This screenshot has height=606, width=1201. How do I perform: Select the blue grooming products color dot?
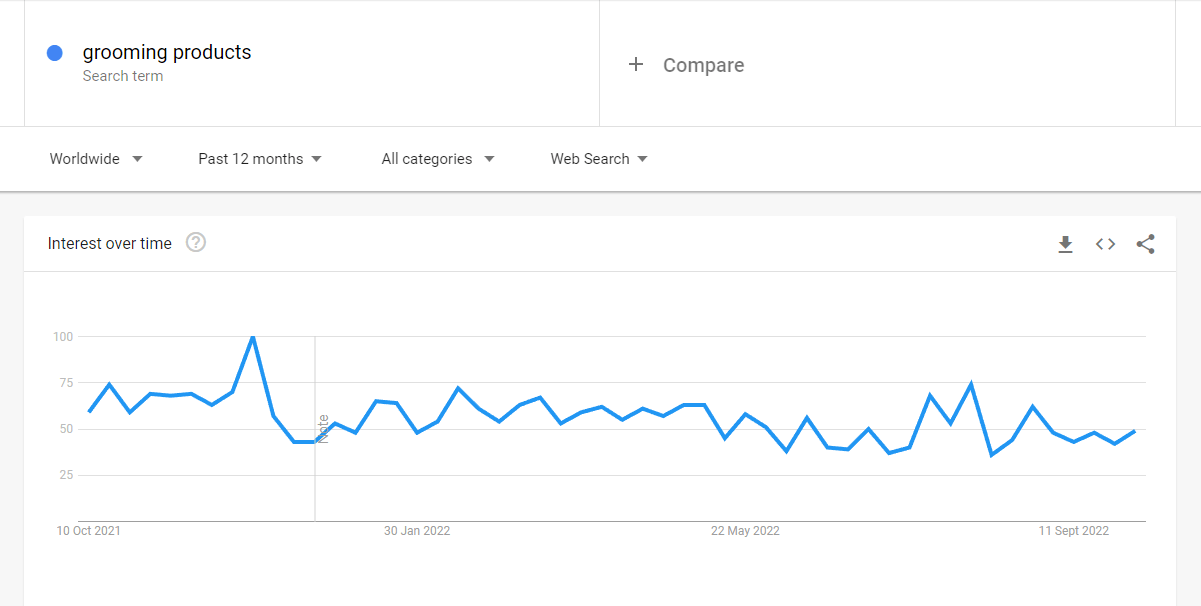(55, 53)
